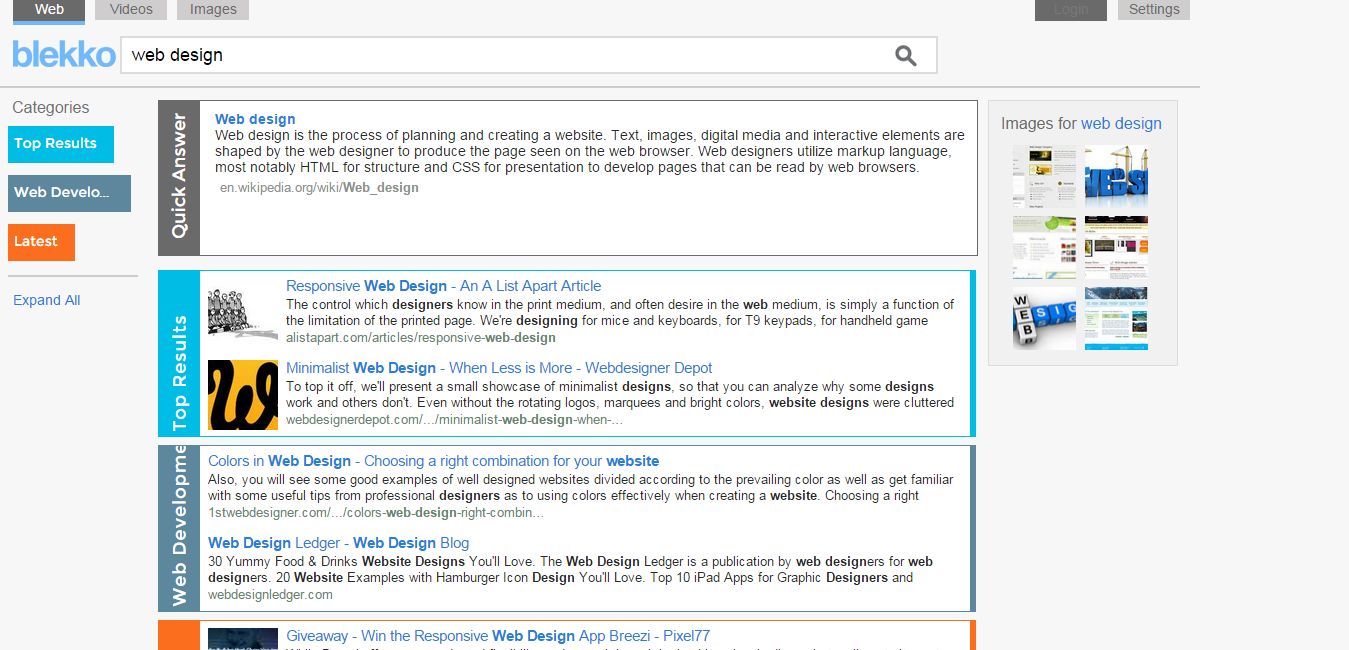Screen dimensions: 1349x650
Task: Click the yellow Webdesigner Depot thumbnail
Action: pos(243,395)
